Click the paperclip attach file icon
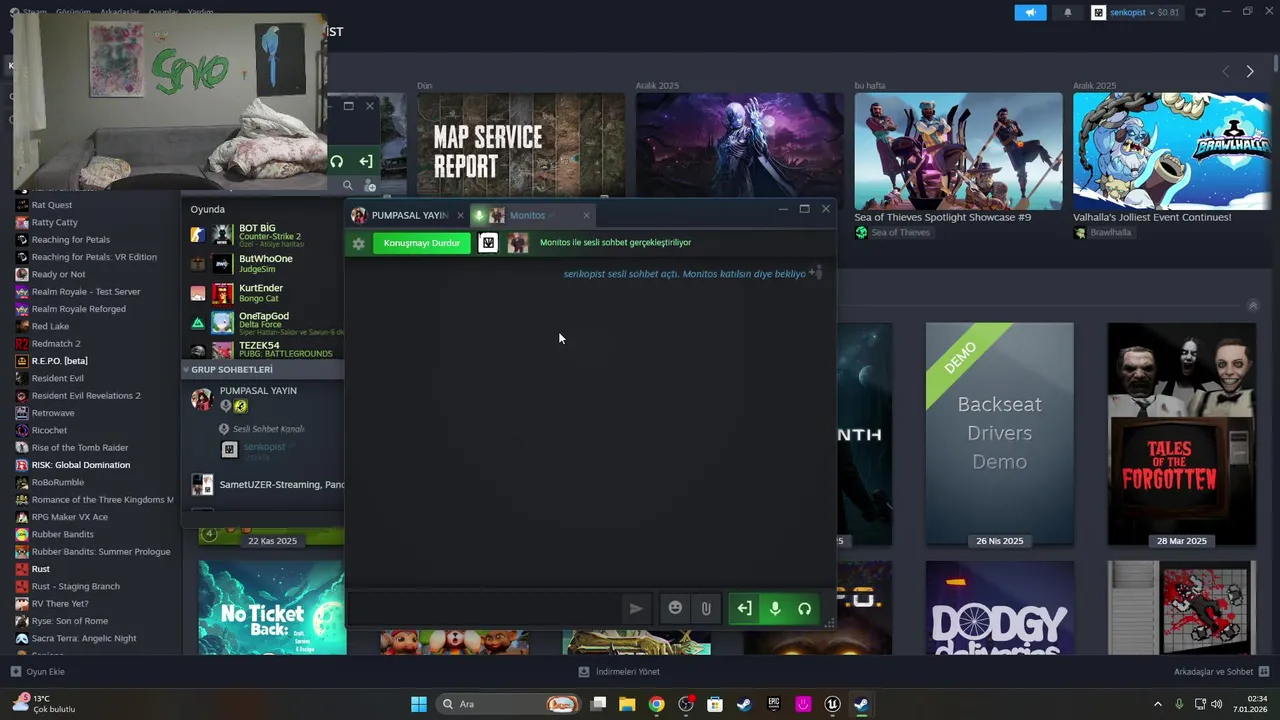1280x720 pixels. (x=706, y=608)
